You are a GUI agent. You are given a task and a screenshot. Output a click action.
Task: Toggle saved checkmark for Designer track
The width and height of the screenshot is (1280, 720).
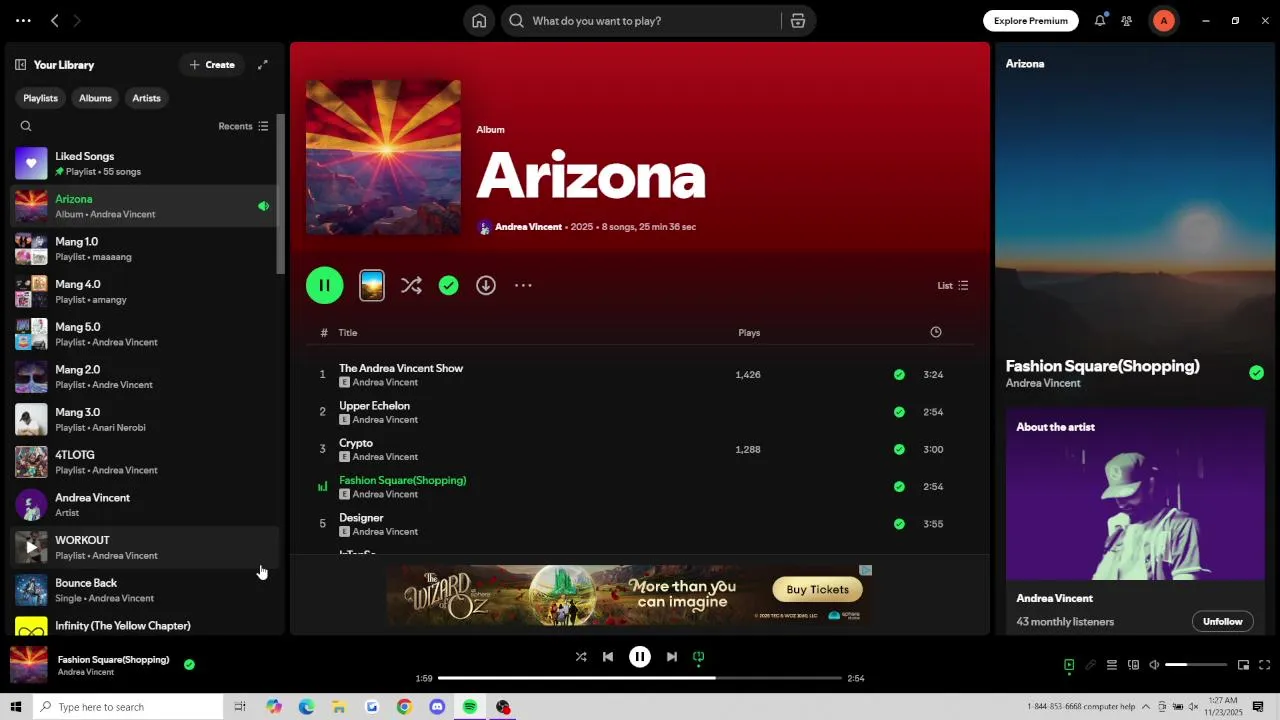coord(899,524)
